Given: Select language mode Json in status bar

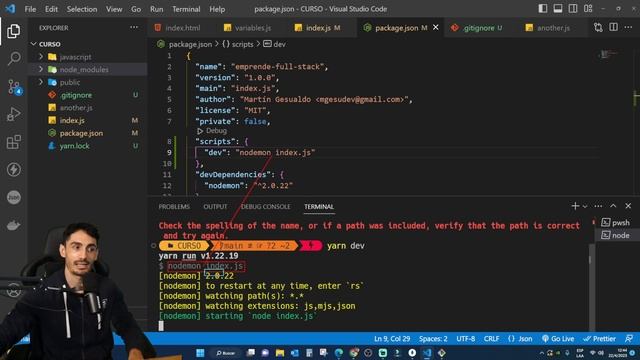Looking at the screenshot, I should click(x=520, y=339).
